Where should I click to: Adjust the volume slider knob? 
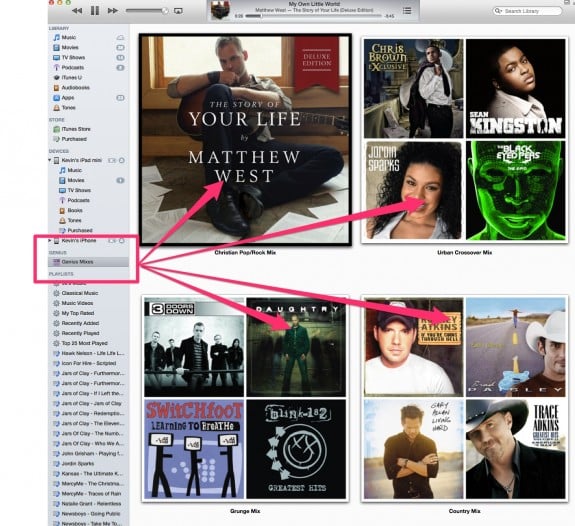pos(165,11)
